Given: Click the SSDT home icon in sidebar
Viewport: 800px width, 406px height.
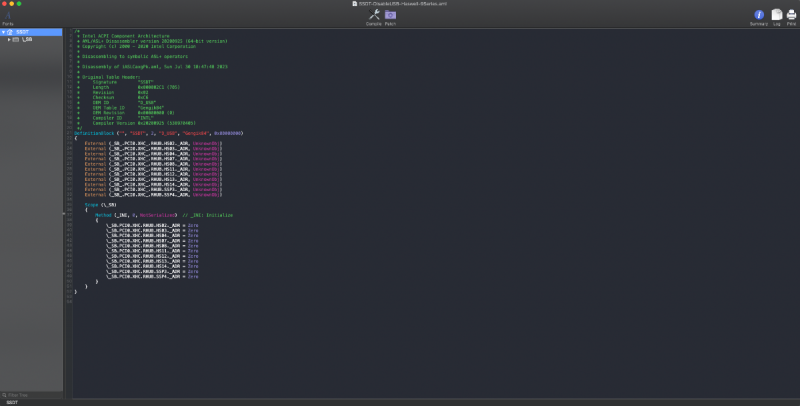Looking at the screenshot, I should 11,32.
